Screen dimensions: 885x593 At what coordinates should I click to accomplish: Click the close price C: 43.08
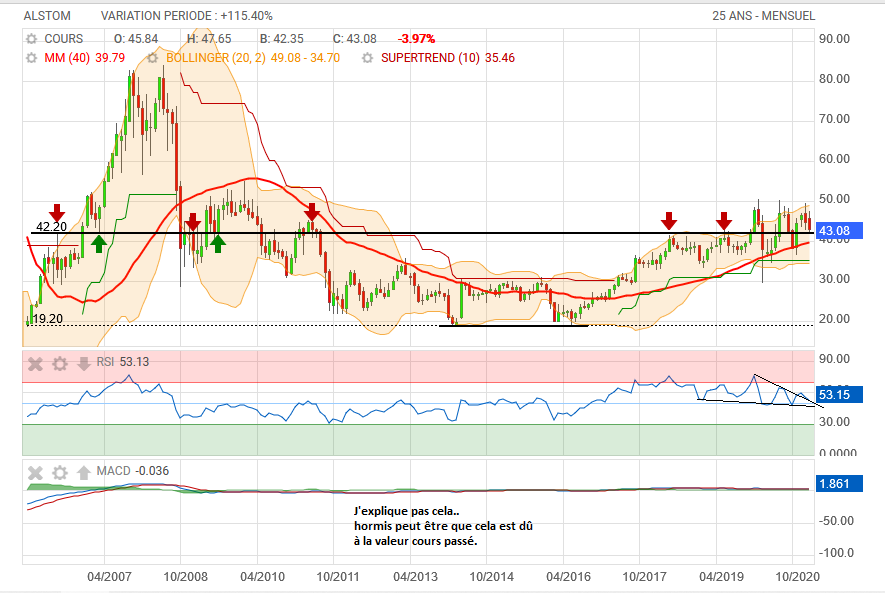tap(354, 39)
